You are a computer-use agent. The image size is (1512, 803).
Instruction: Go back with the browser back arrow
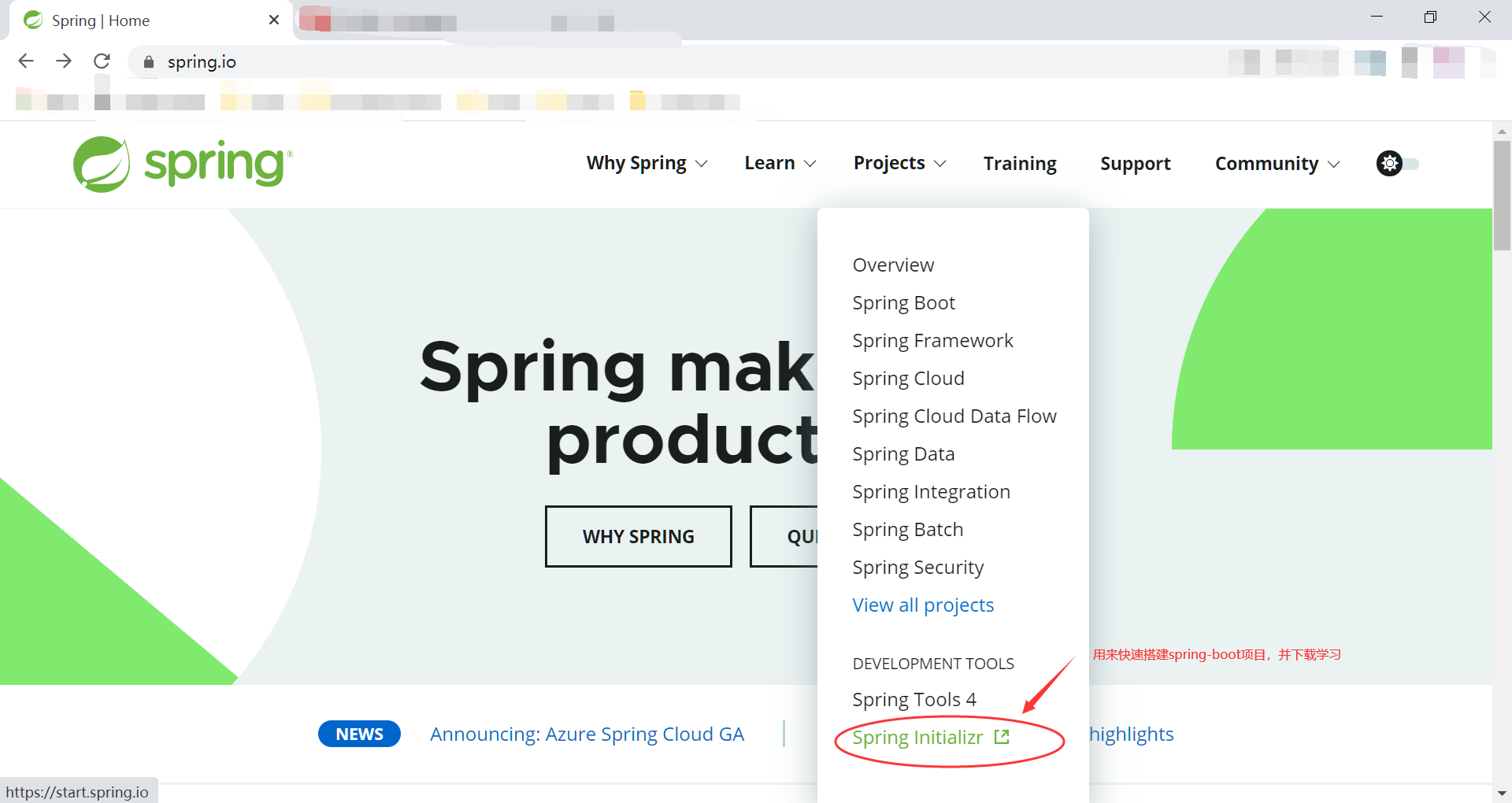tap(26, 61)
